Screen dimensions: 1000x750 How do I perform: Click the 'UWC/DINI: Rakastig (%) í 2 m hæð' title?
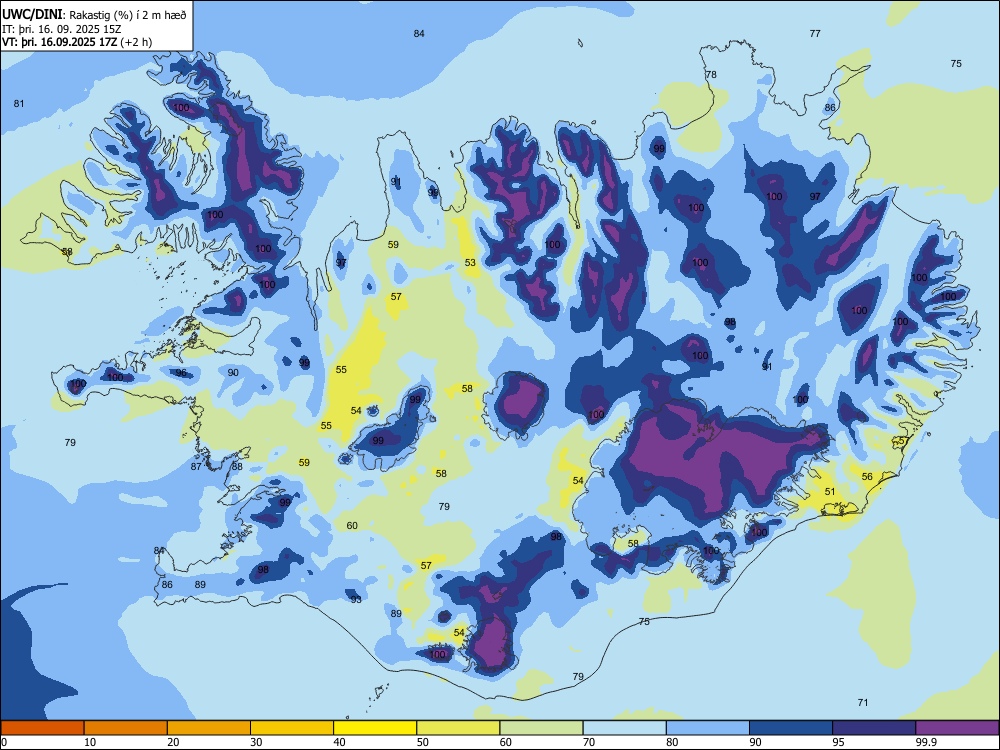point(94,15)
